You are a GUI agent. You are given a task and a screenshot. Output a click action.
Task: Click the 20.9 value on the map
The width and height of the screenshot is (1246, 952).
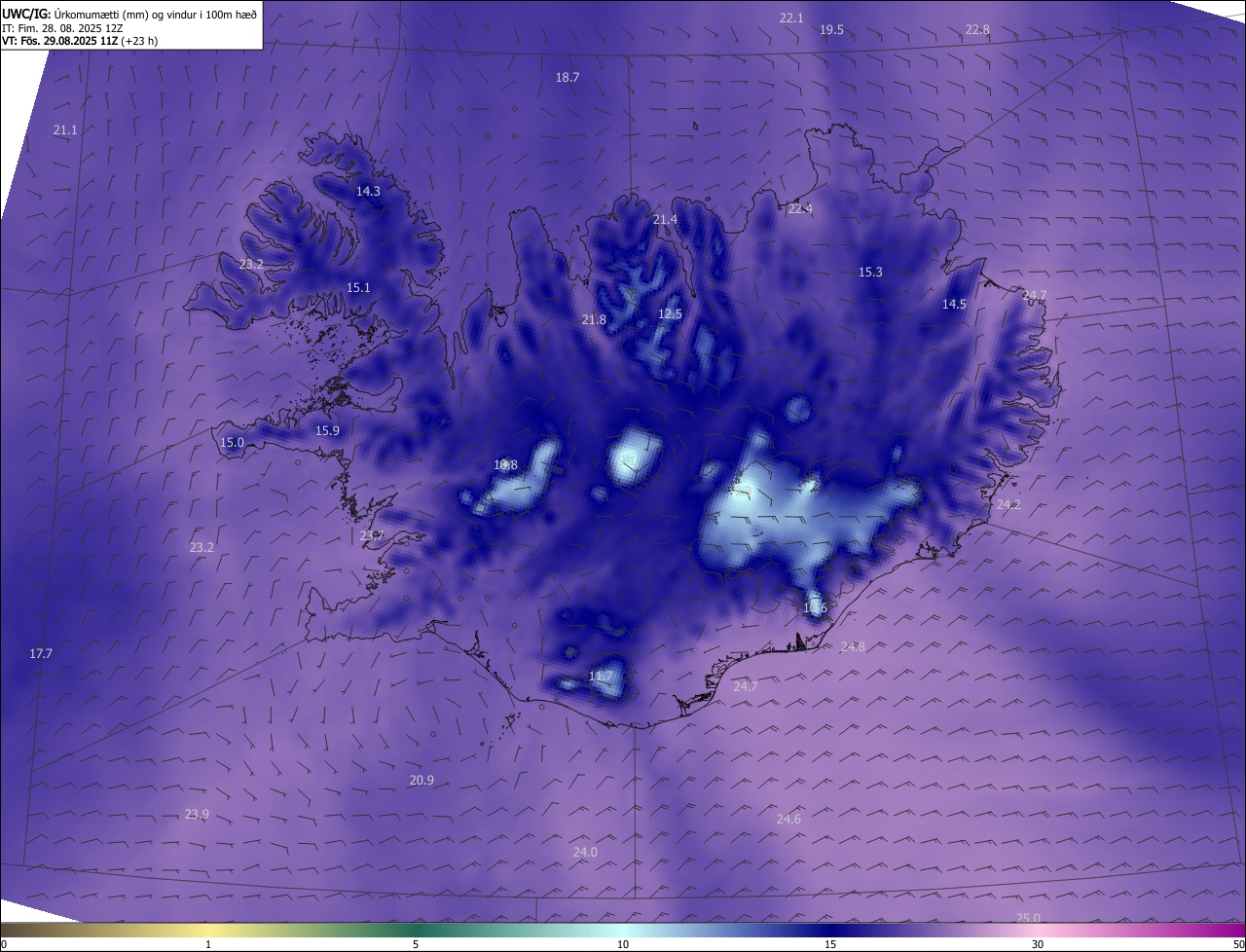click(x=421, y=781)
